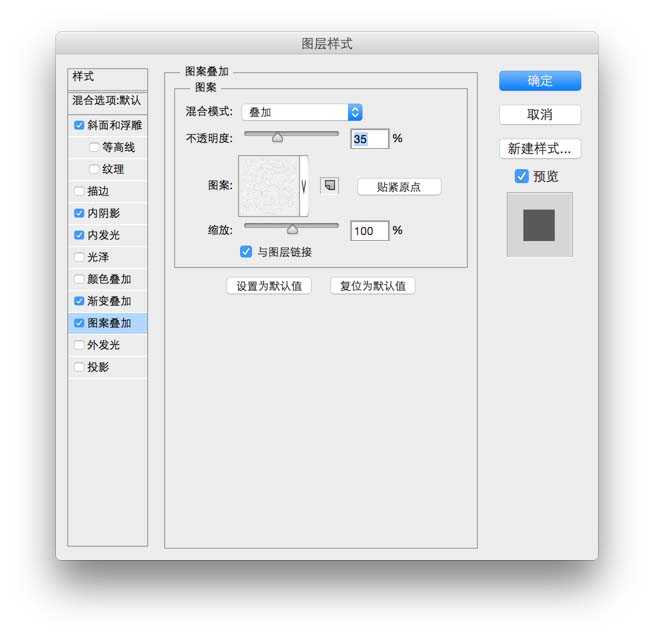Viewport: 654px width, 640px height.
Task: Click the pattern thumbnail swatch
Action: (x=269, y=186)
